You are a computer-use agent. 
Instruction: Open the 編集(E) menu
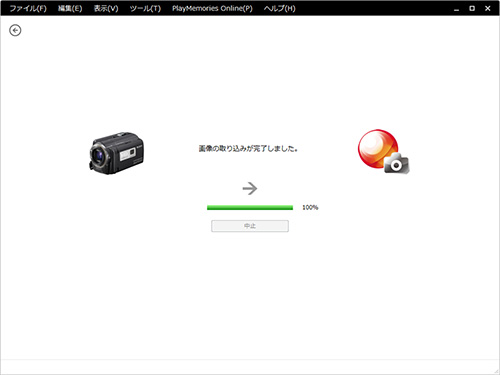pos(70,8)
